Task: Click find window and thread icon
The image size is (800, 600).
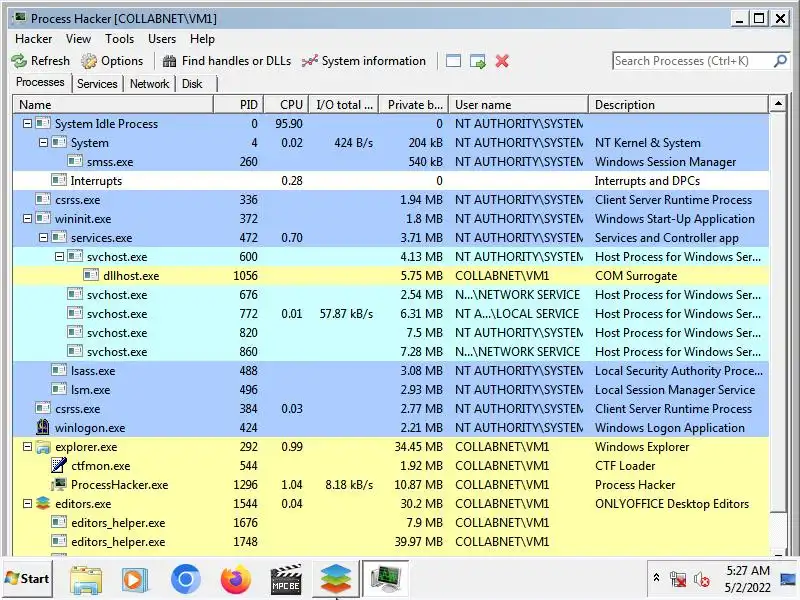Action: pos(478,61)
